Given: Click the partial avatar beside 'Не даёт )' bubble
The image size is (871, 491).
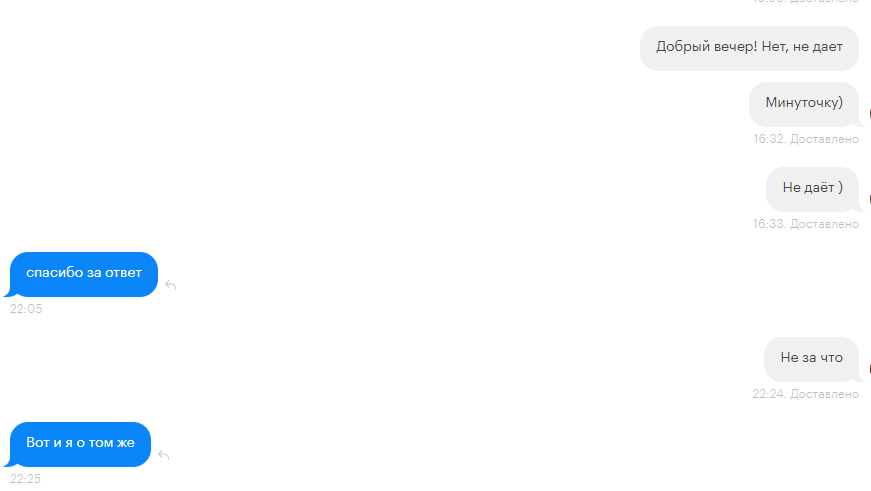Looking at the screenshot, I should click(869, 199).
